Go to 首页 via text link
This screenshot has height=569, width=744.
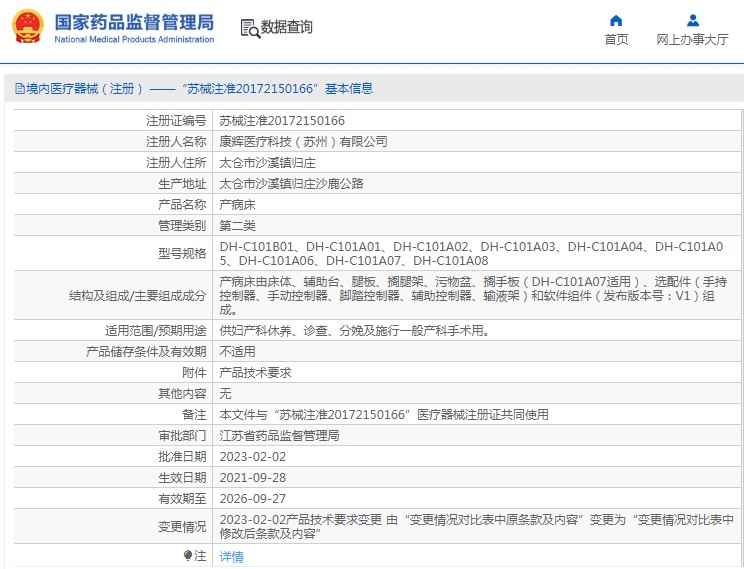(x=616, y=40)
